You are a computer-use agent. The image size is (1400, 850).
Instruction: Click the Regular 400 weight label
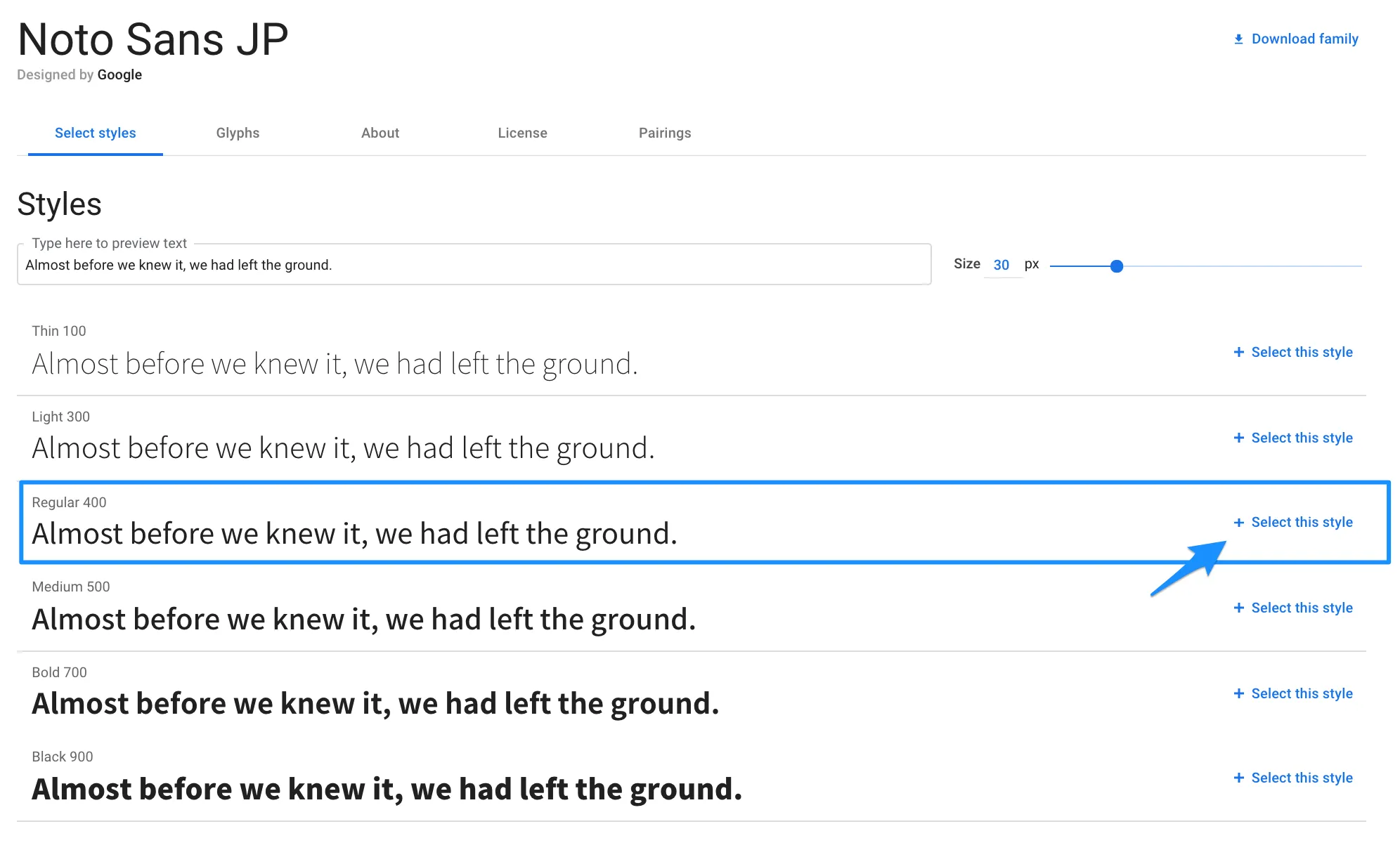coord(69,502)
